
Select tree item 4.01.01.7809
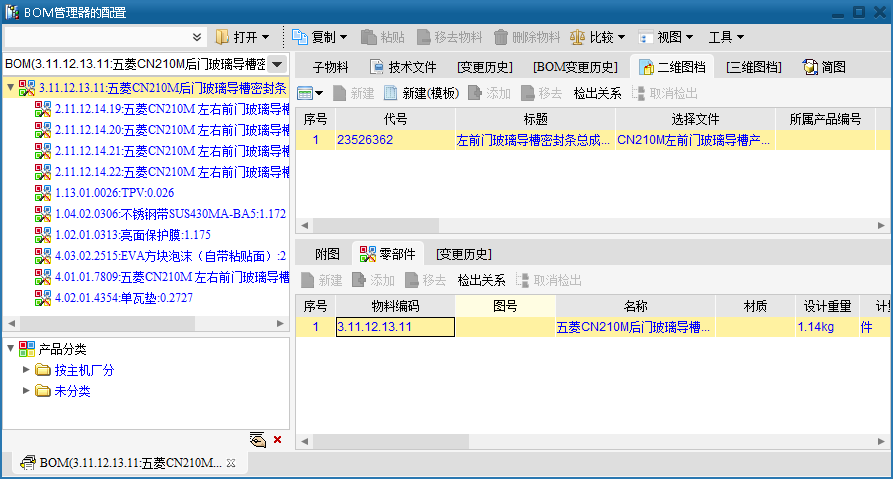162,277
